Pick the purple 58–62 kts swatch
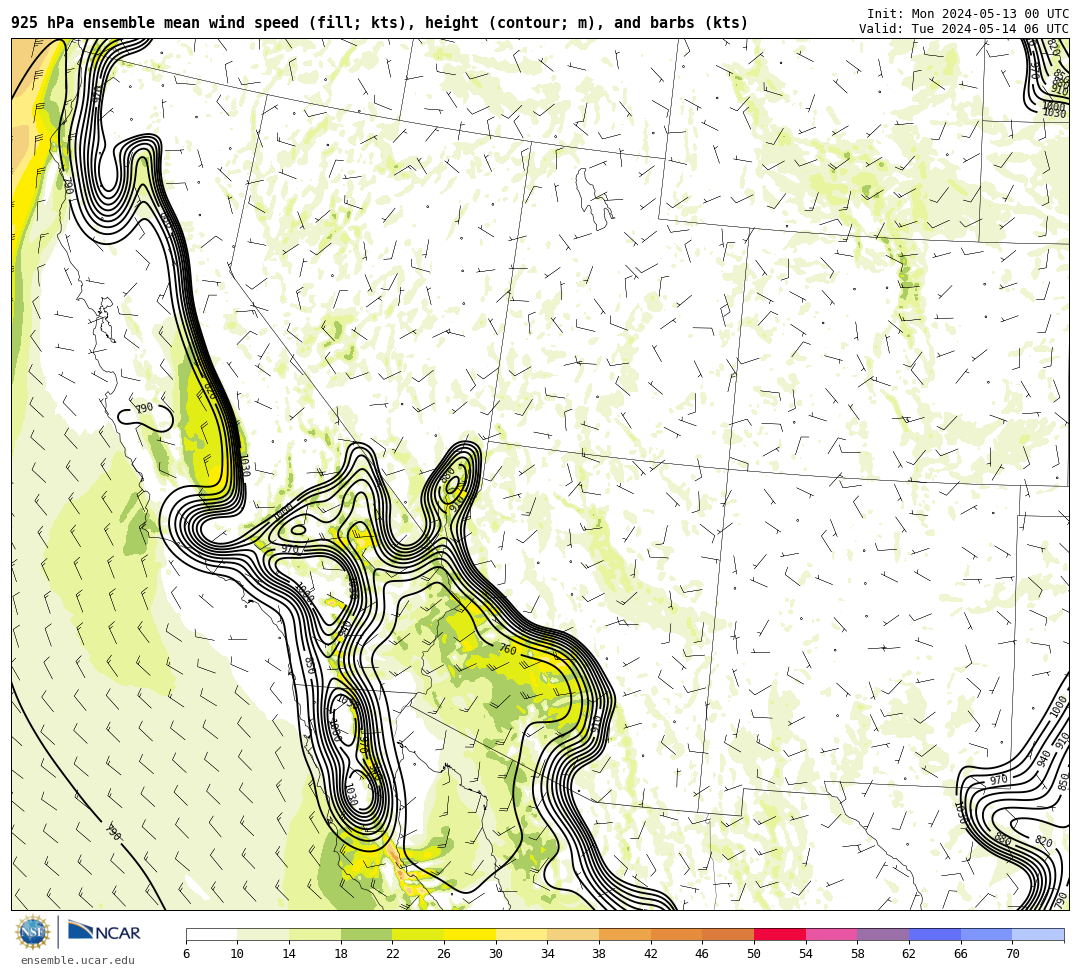 pyautogui.click(x=883, y=934)
